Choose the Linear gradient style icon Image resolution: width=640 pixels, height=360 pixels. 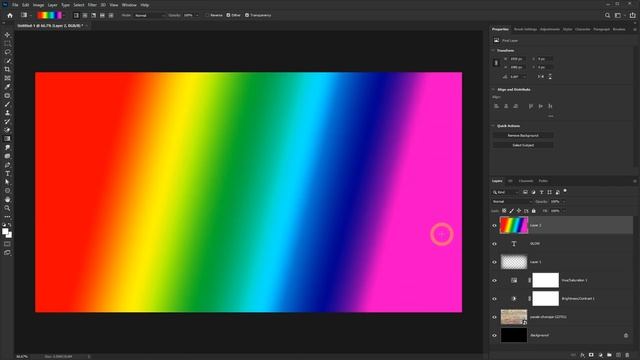coord(76,16)
